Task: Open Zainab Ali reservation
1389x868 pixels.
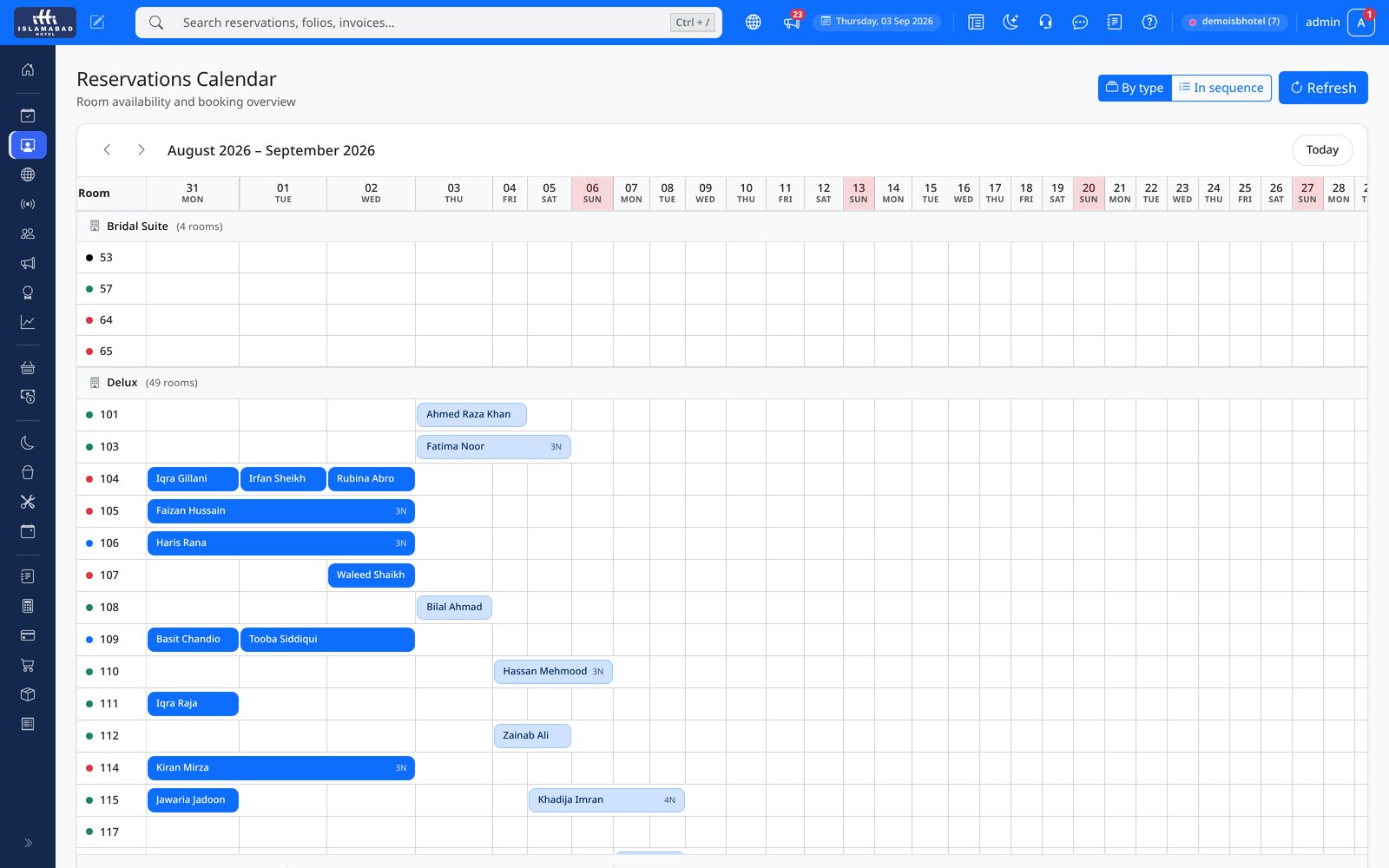Action: pos(532,736)
